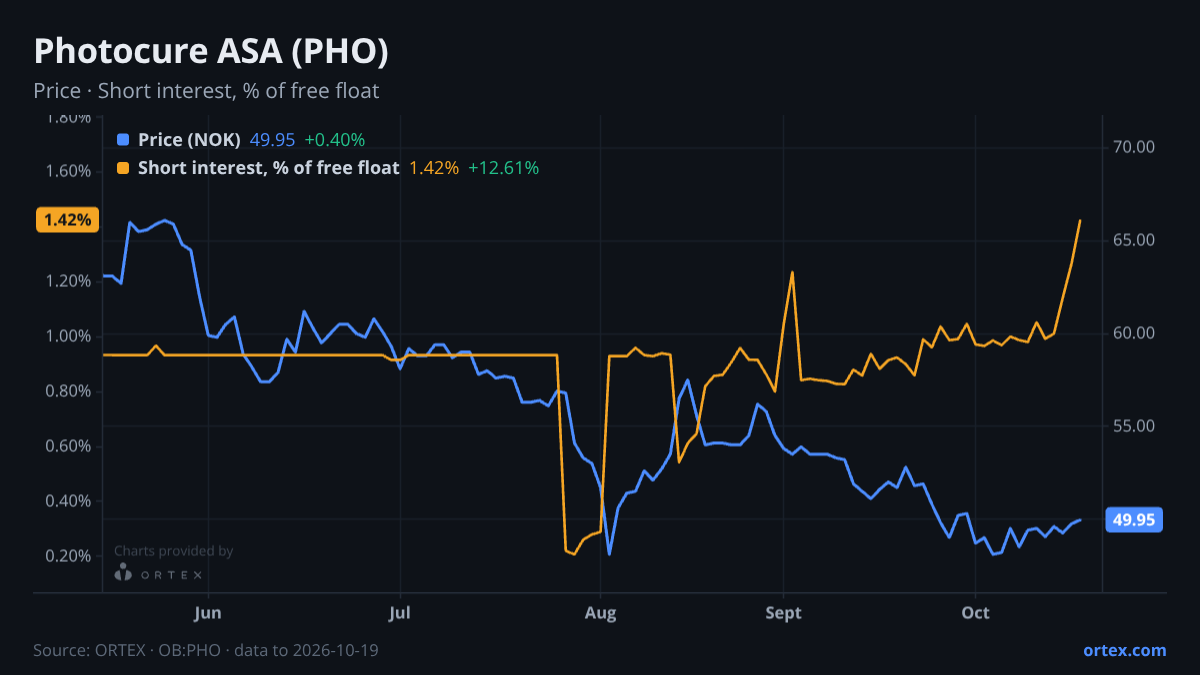Click the 0.80% left axis label

click(x=69, y=391)
